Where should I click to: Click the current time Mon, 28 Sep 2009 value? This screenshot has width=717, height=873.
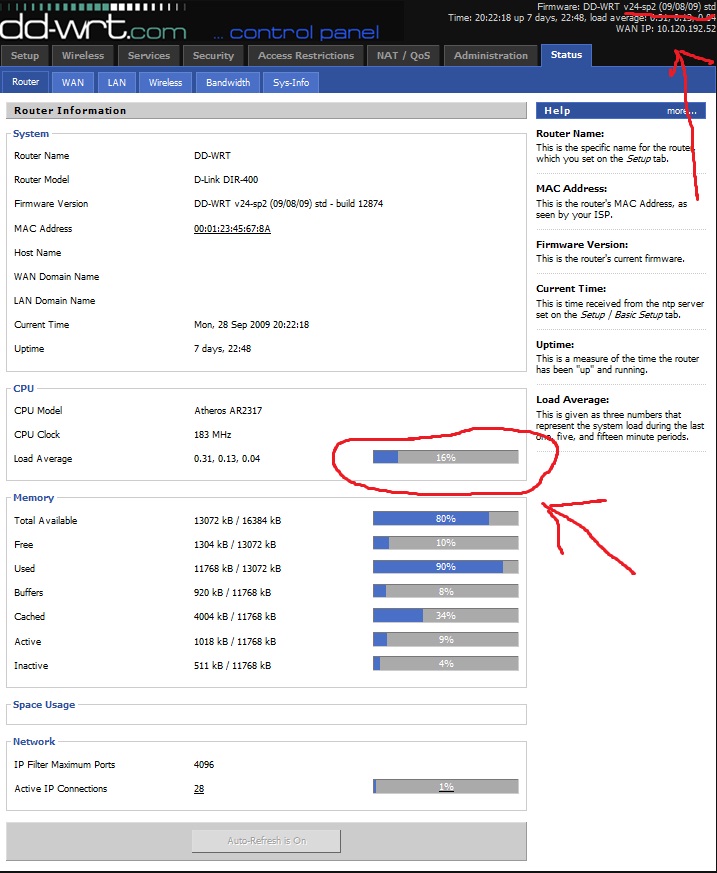click(251, 324)
